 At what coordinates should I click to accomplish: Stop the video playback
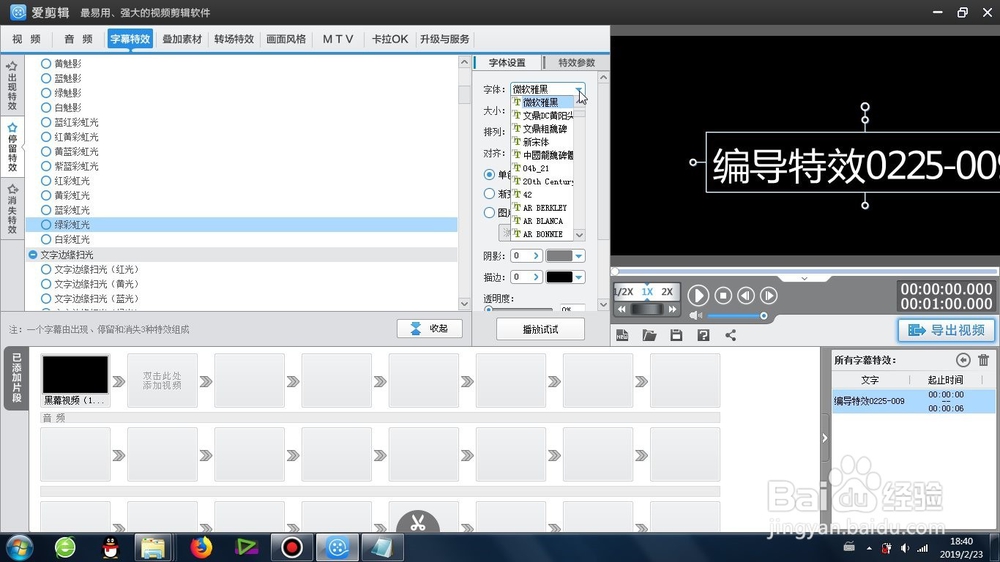click(723, 295)
